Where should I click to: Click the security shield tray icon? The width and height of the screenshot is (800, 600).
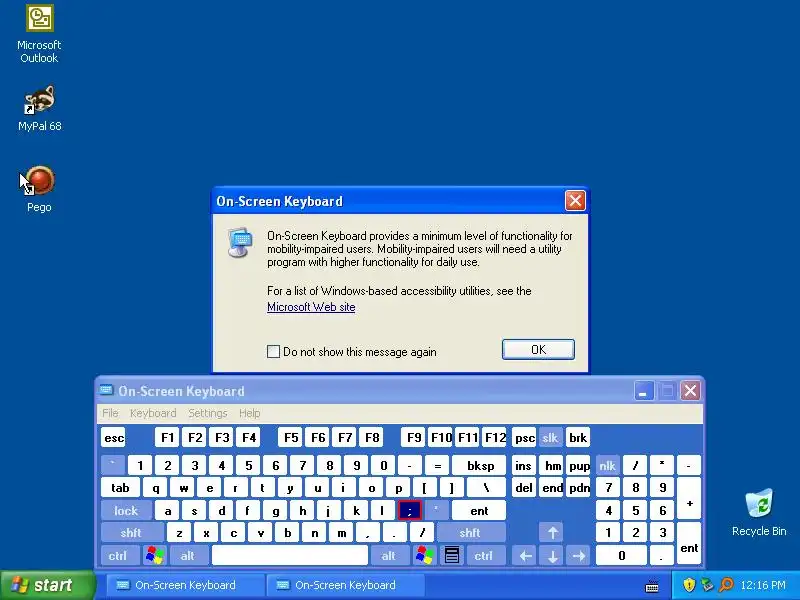click(689, 585)
